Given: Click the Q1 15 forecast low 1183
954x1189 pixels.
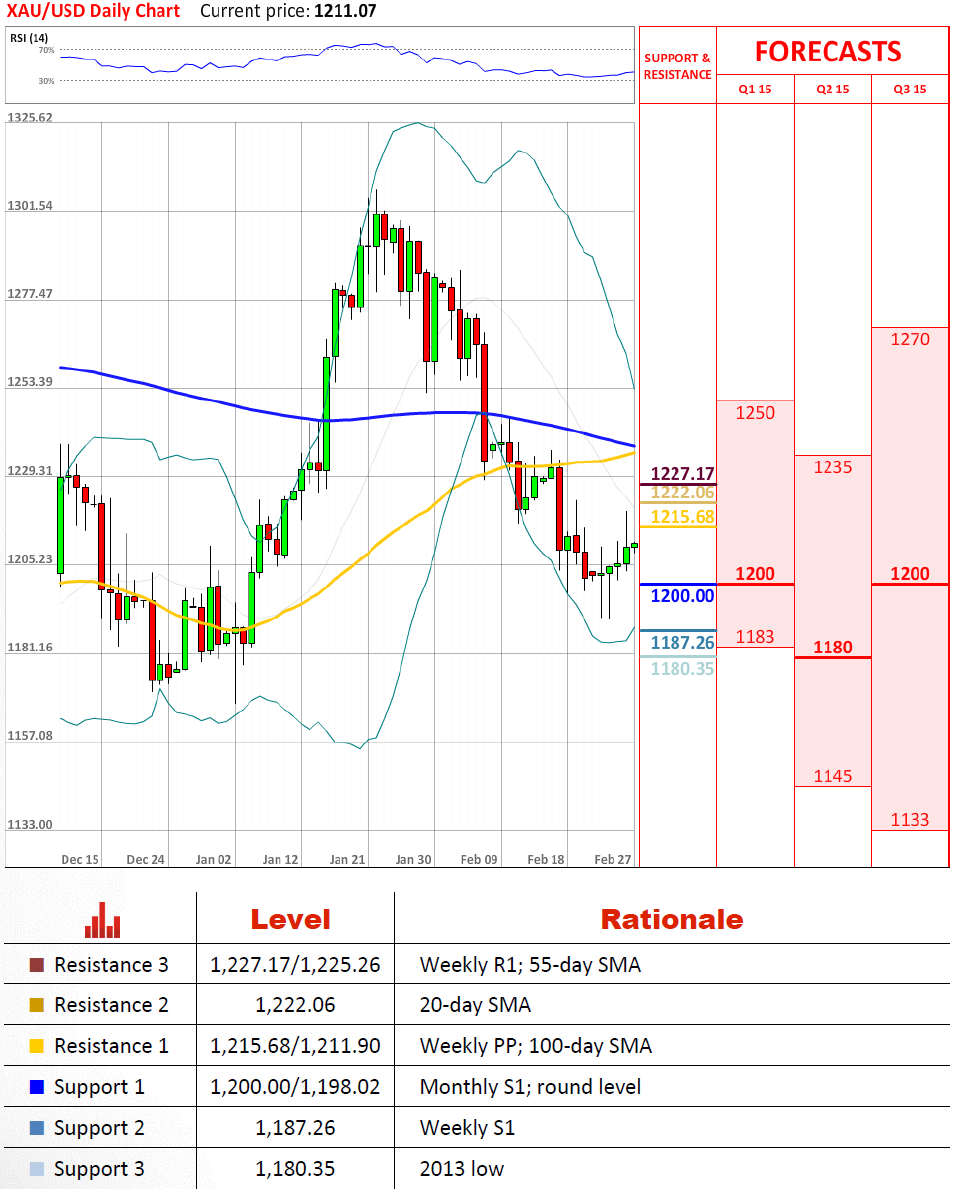Looking at the screenshot, I should [755, 636].
